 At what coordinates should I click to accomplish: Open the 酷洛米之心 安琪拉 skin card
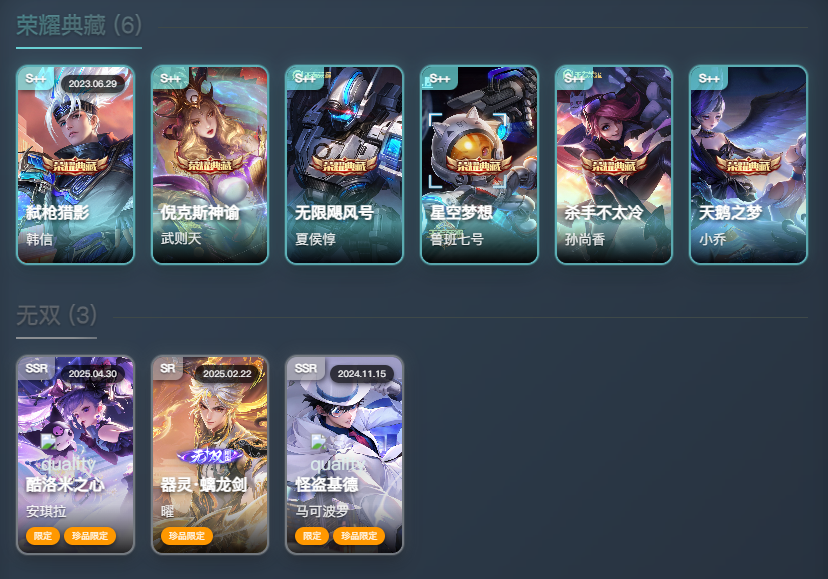point(76,455)
